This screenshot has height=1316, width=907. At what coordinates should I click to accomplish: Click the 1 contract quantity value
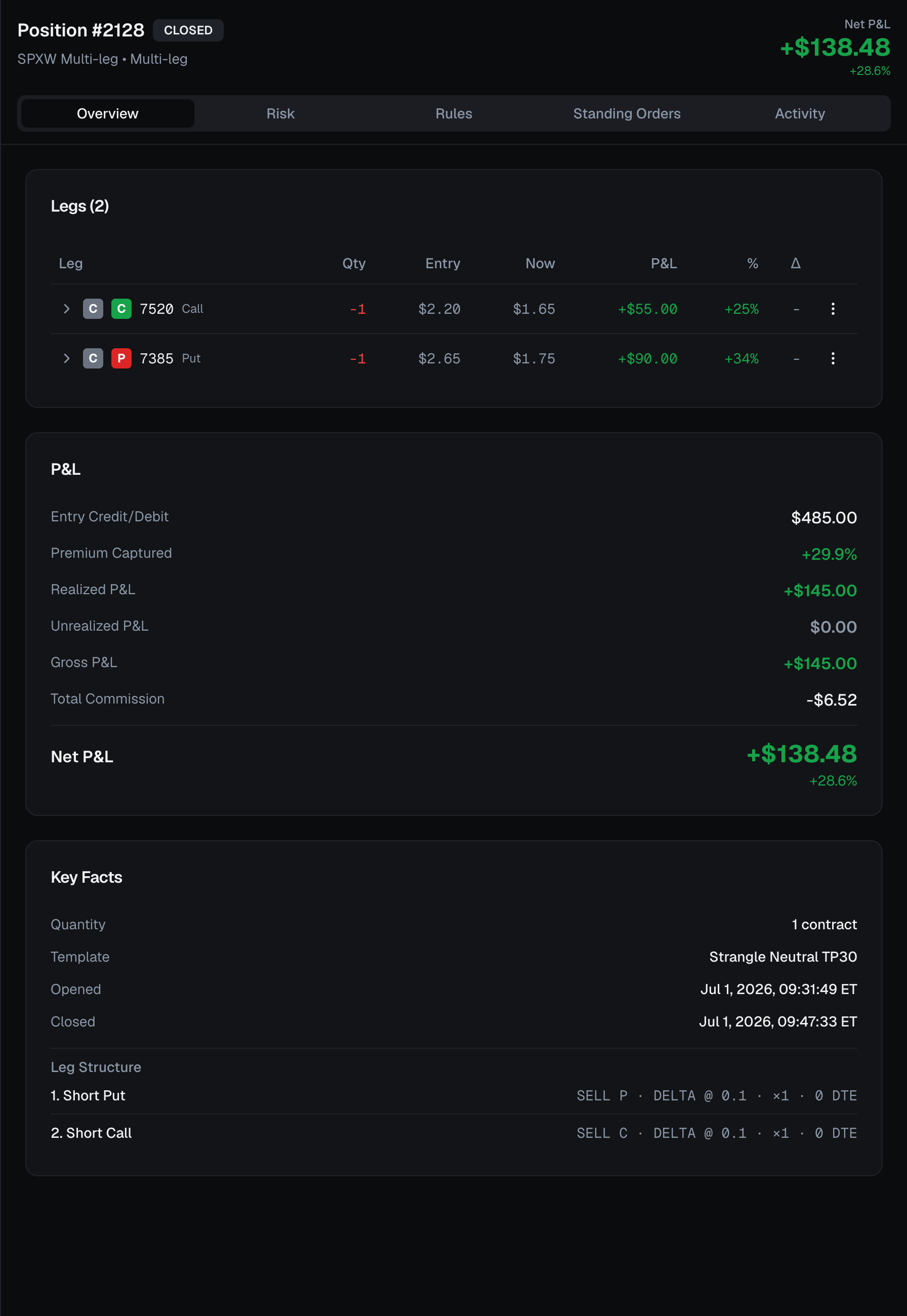click(x=824, y=925)
